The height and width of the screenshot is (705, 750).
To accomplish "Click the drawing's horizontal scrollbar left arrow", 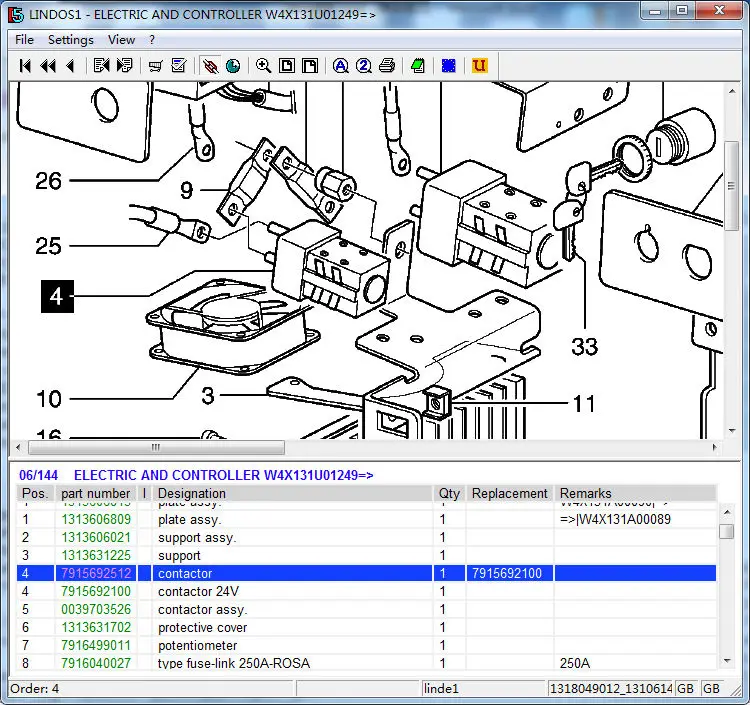I will click(x=18, y=448).
